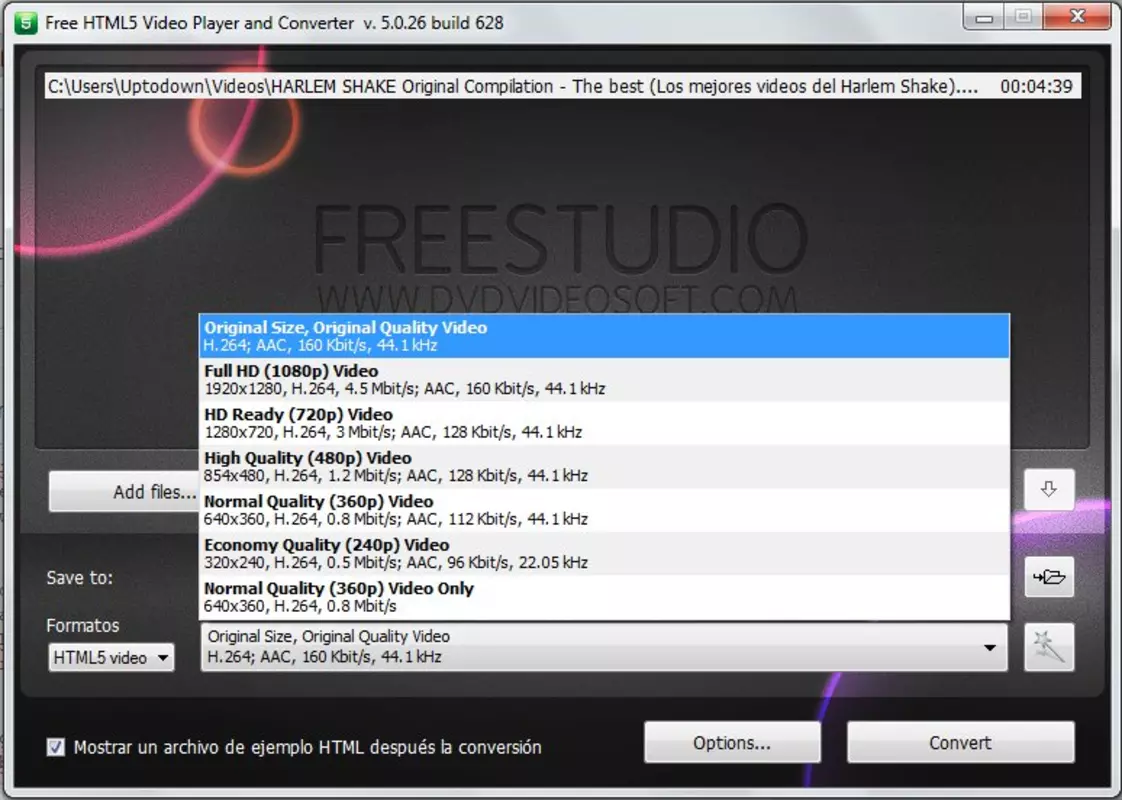Screen dimensions: 1122x800
Task: Select High Quality (480p) Video preset
Action: point(604,467)
